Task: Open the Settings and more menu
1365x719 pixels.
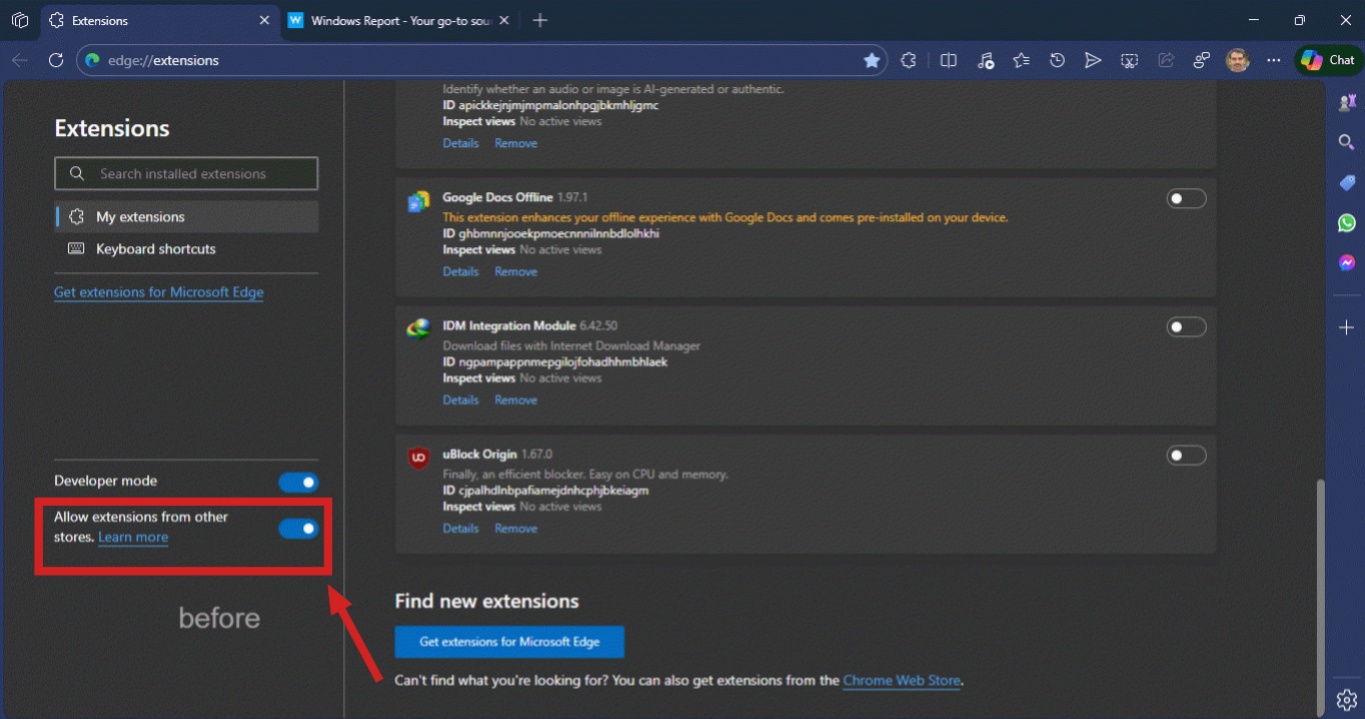Action: 1273,60
